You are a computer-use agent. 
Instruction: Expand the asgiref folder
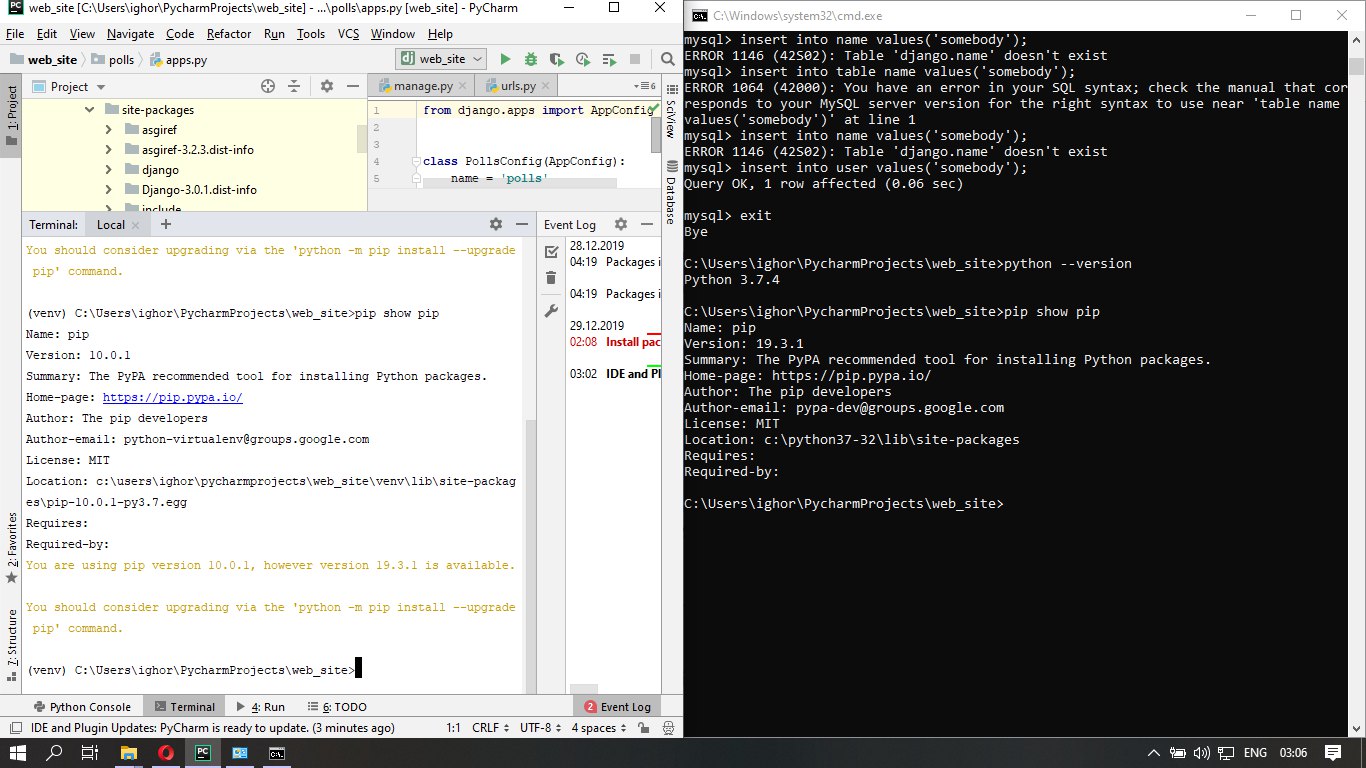coord(110,130)
